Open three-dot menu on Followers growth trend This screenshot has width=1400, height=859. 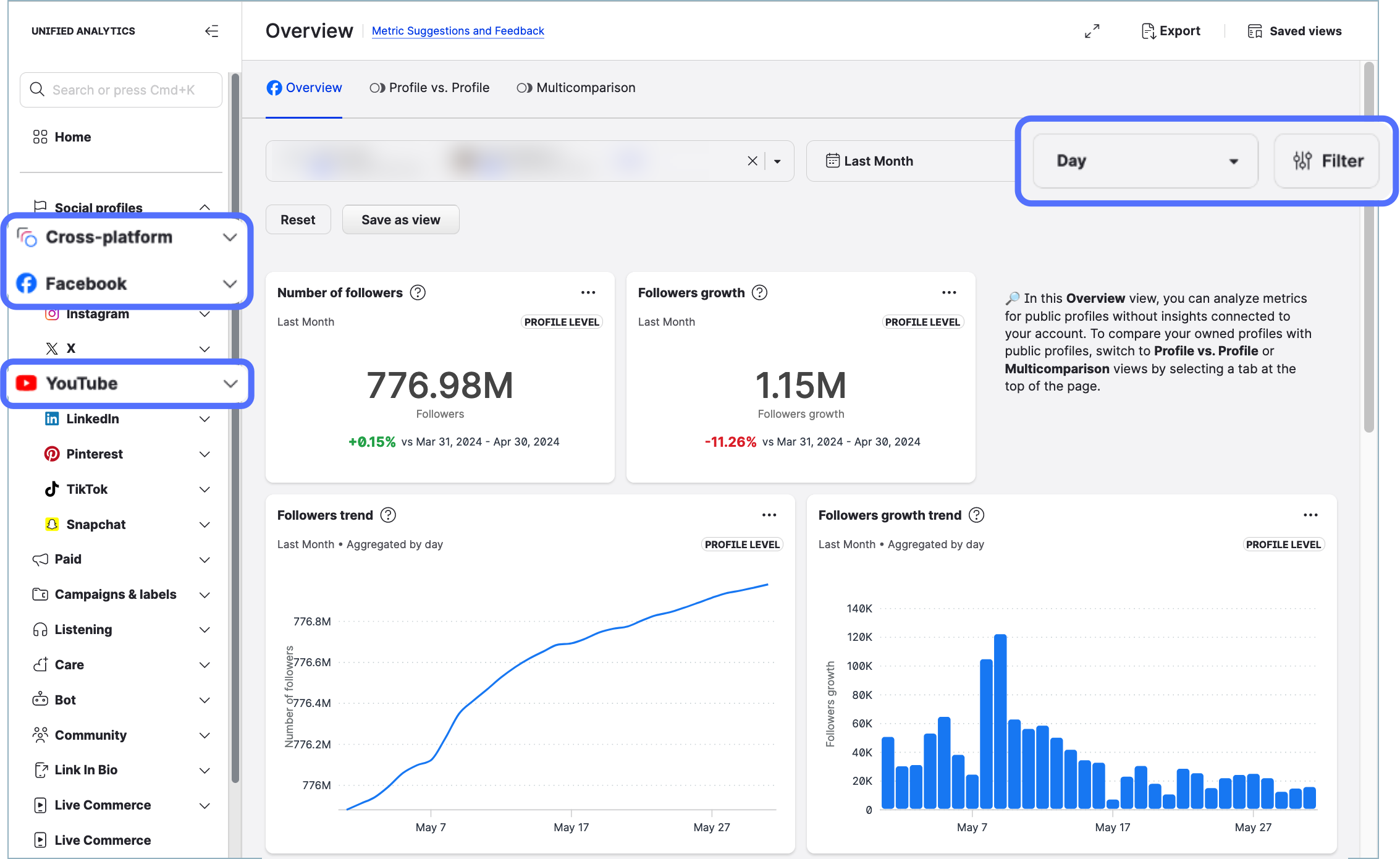(1310, 515)
